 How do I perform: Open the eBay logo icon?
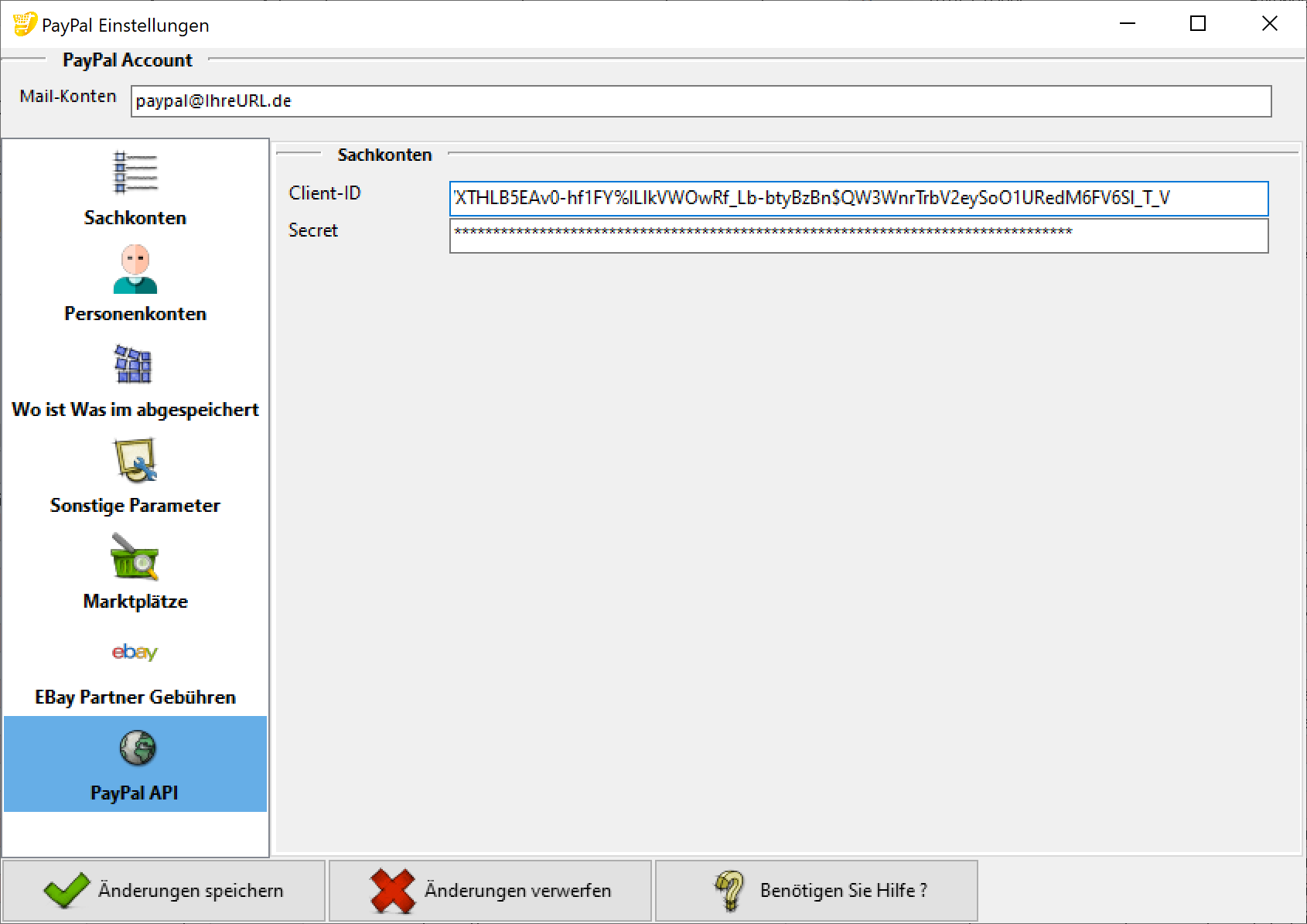click(x=135, y=652)
